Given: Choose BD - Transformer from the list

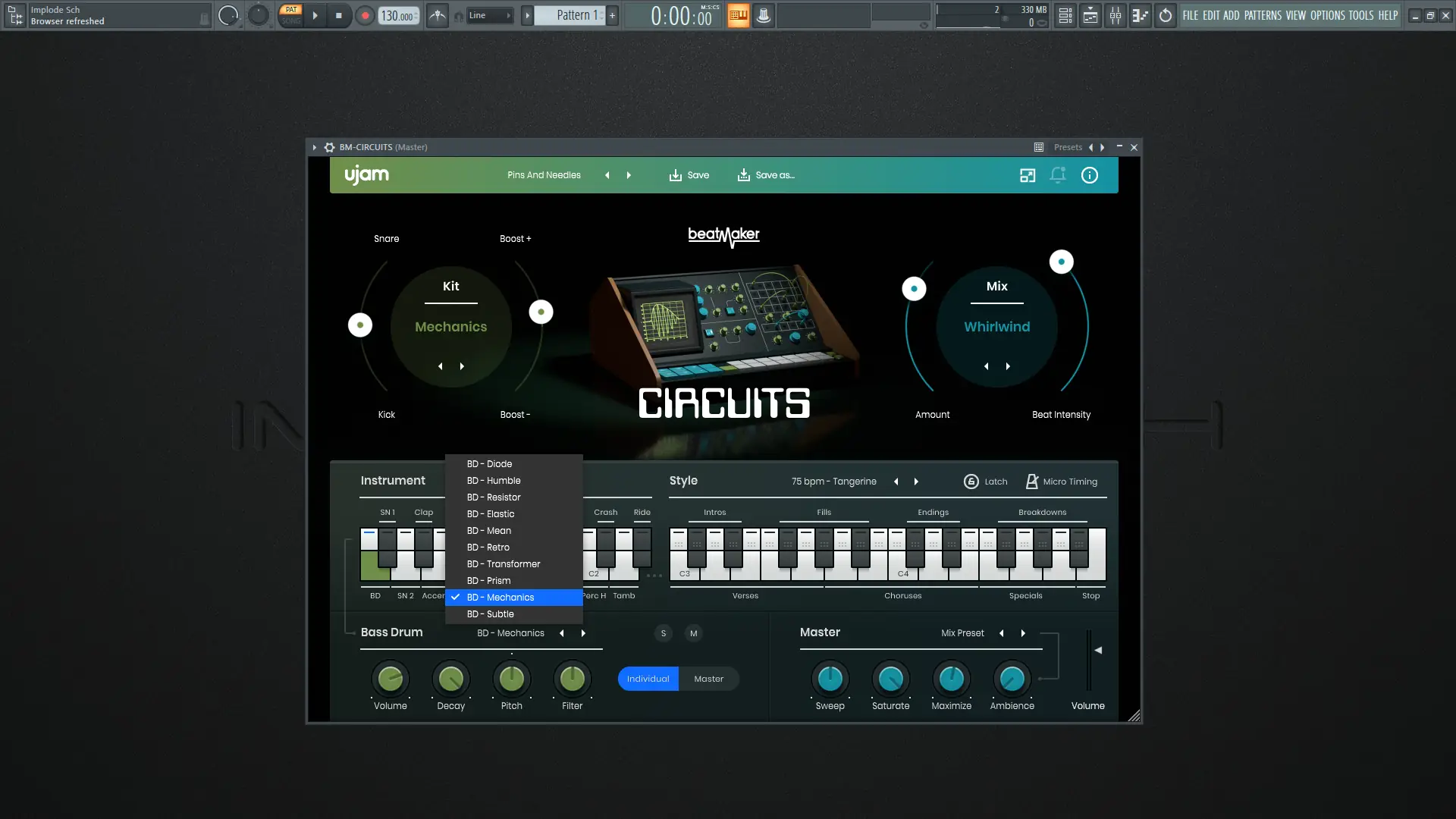Looking at the screenshot, I should (x=504, y=564).
